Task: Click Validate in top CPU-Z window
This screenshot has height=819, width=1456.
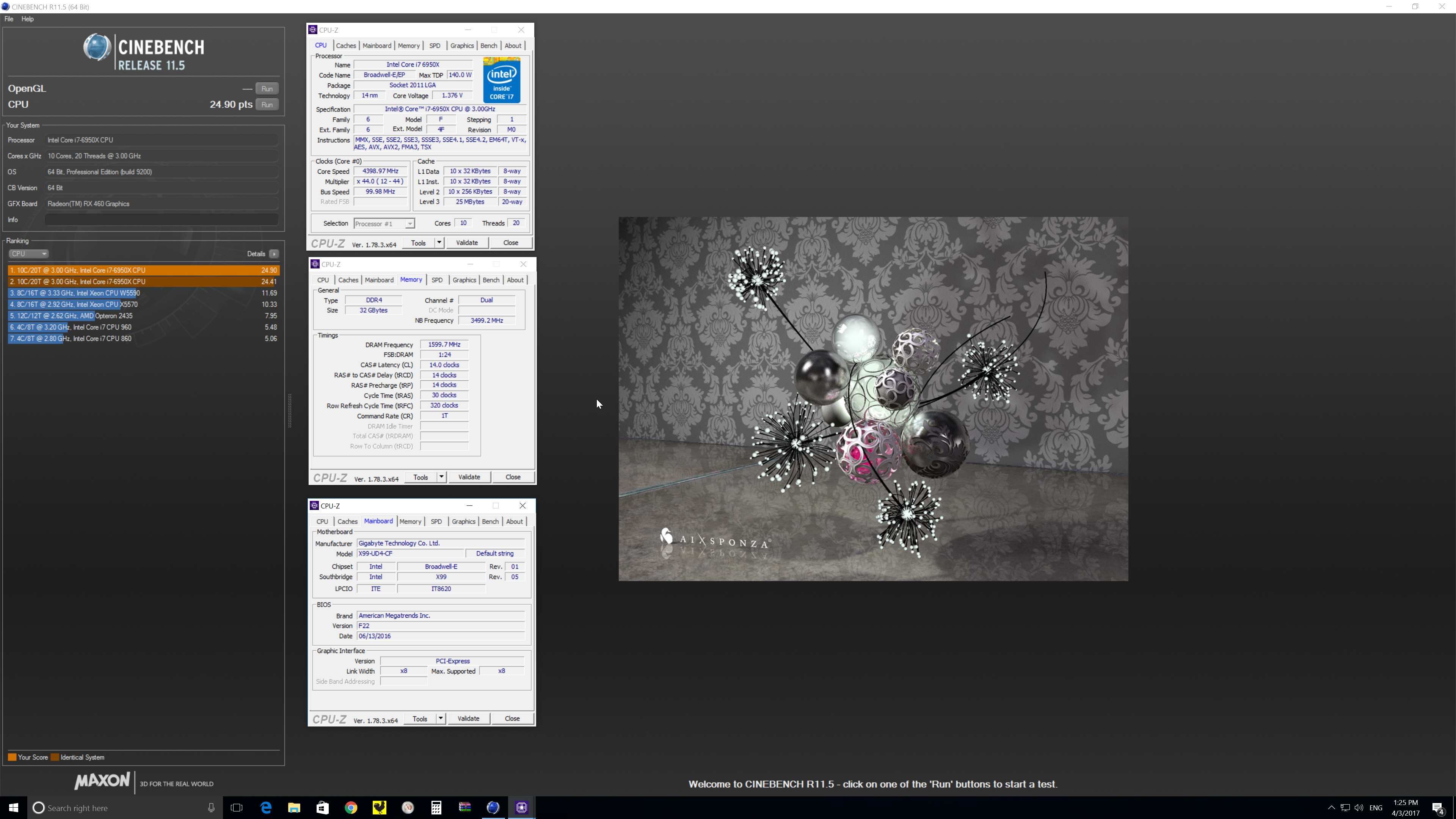Action: click(x=467, y=243)
